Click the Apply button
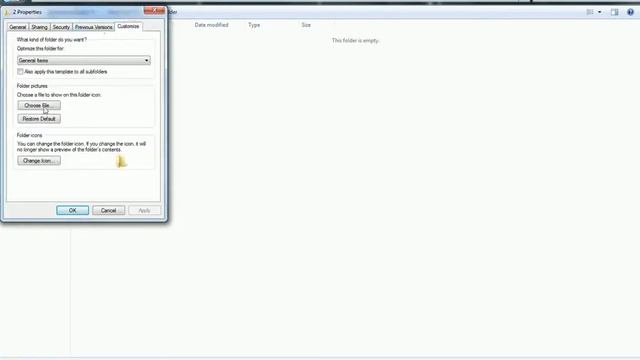This screenshot has height=360, width=640. (x=144, y=210)
